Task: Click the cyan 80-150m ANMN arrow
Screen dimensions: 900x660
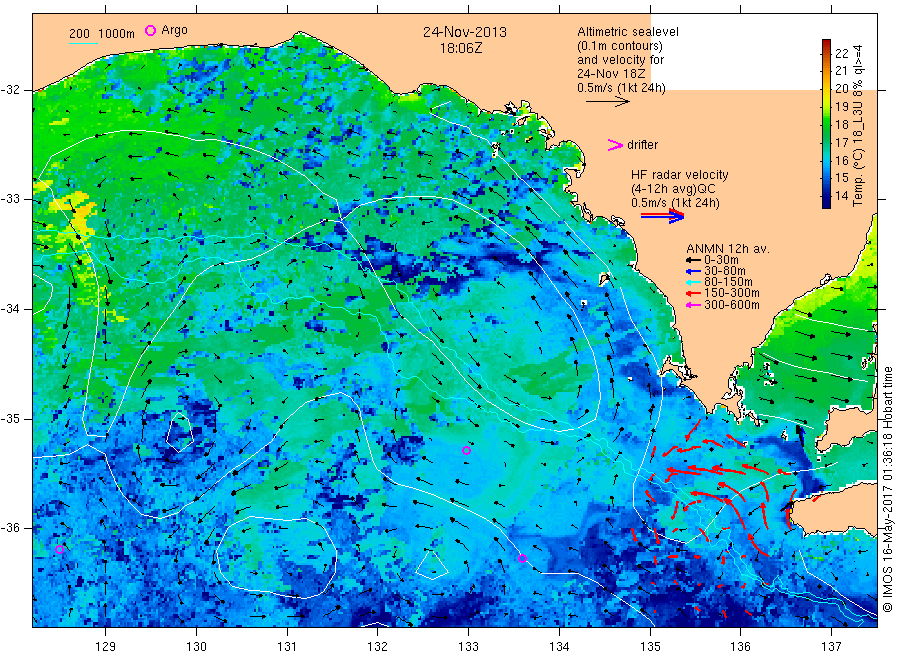Action: click(693, 282)
